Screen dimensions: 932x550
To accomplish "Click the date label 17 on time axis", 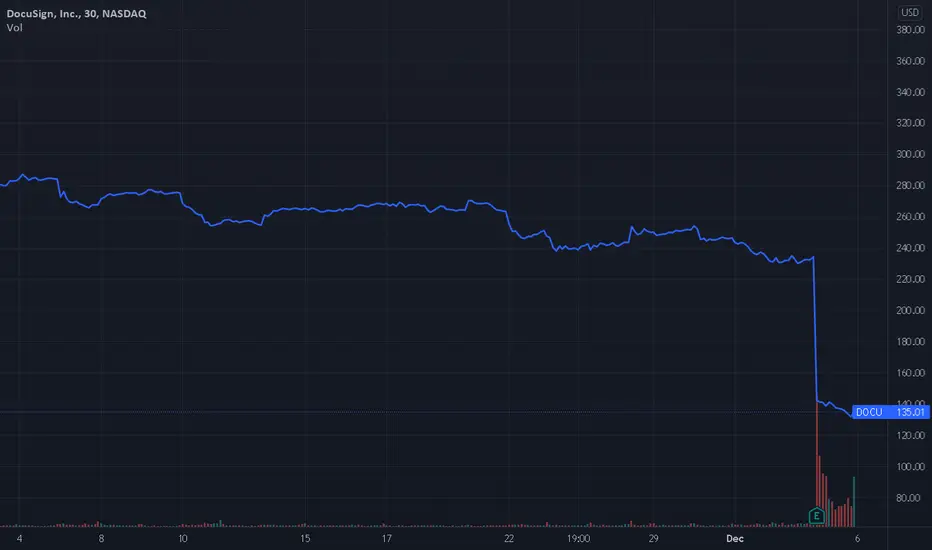I will pos(386,539).
